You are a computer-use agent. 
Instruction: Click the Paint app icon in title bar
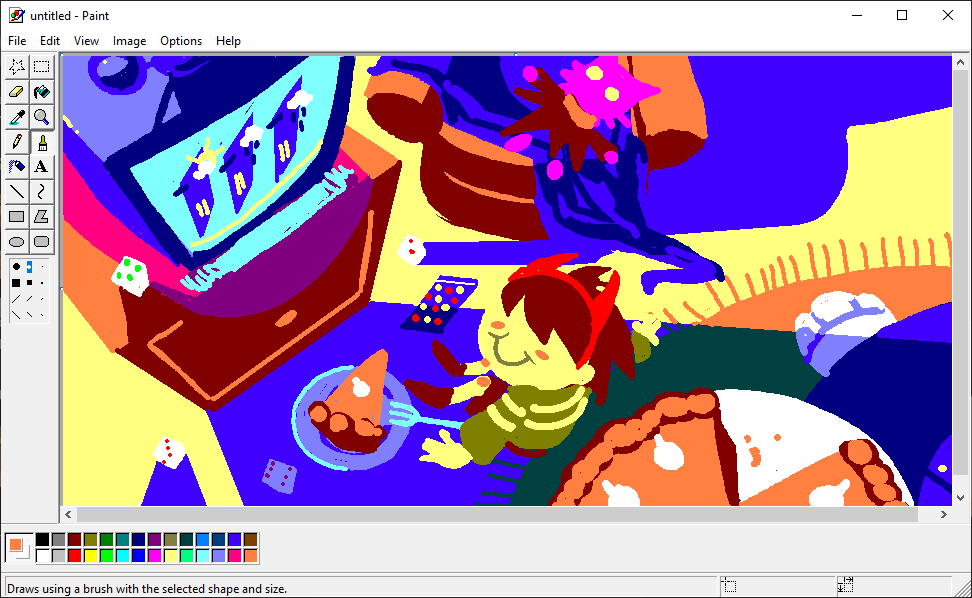17,15
